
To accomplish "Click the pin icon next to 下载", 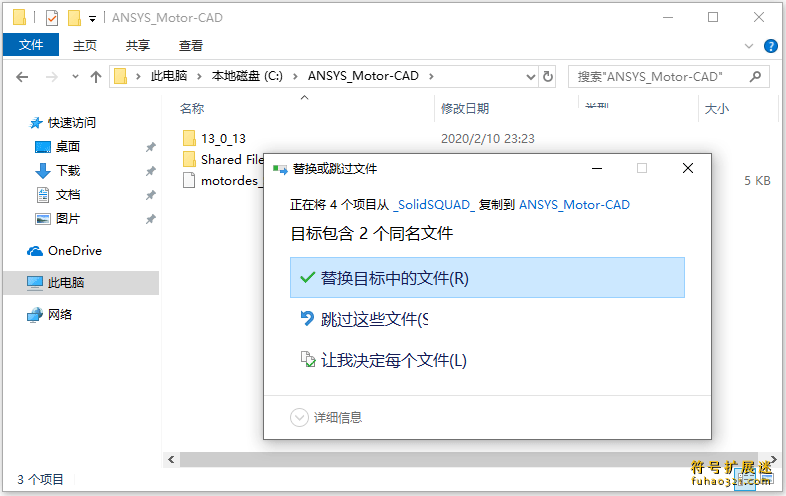I will pyautogui.click(x=150, y=171).
